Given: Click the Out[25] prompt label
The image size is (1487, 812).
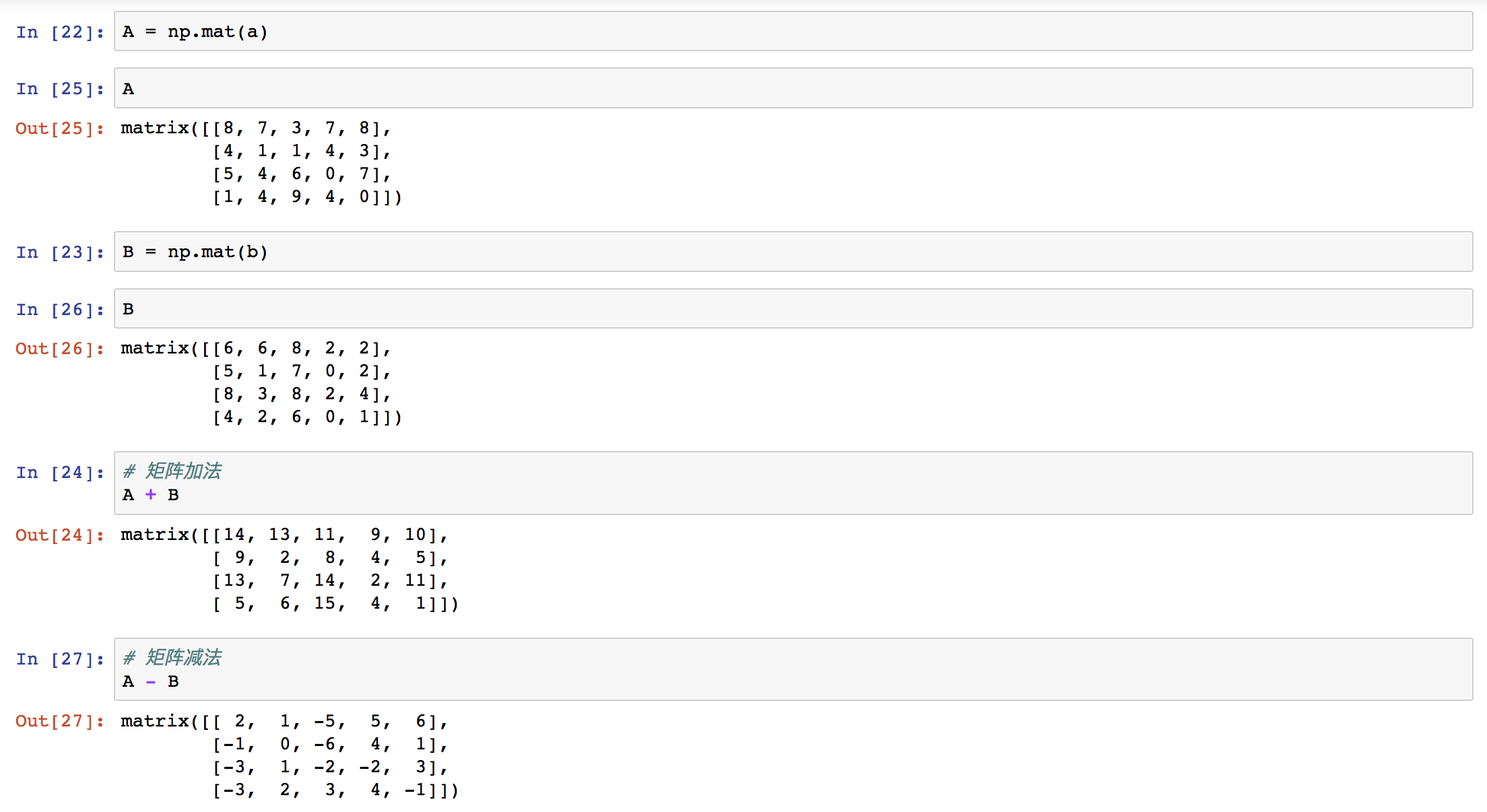Looking at the screenshot, I should pos(61,129).
